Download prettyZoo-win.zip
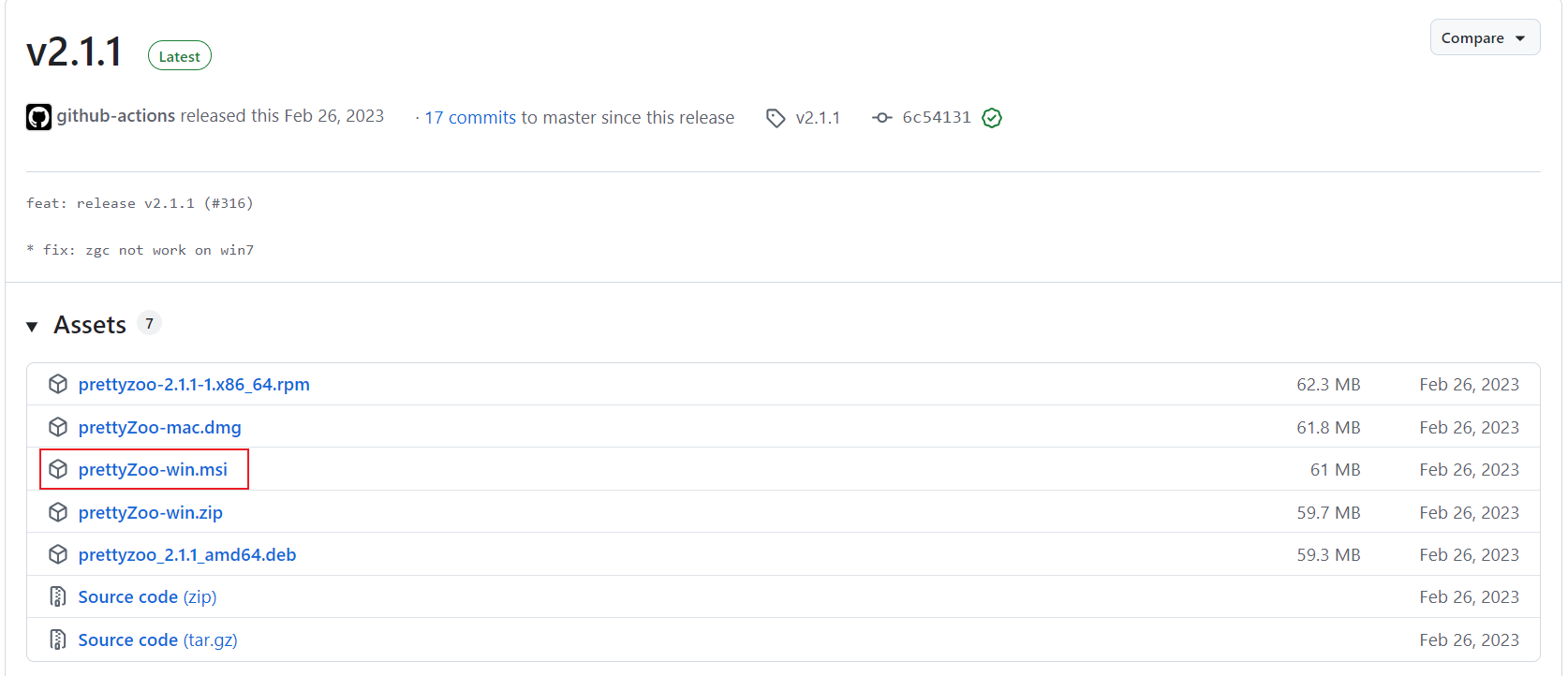The height and width of the screenshot is (676, 1568). (151, 512)
